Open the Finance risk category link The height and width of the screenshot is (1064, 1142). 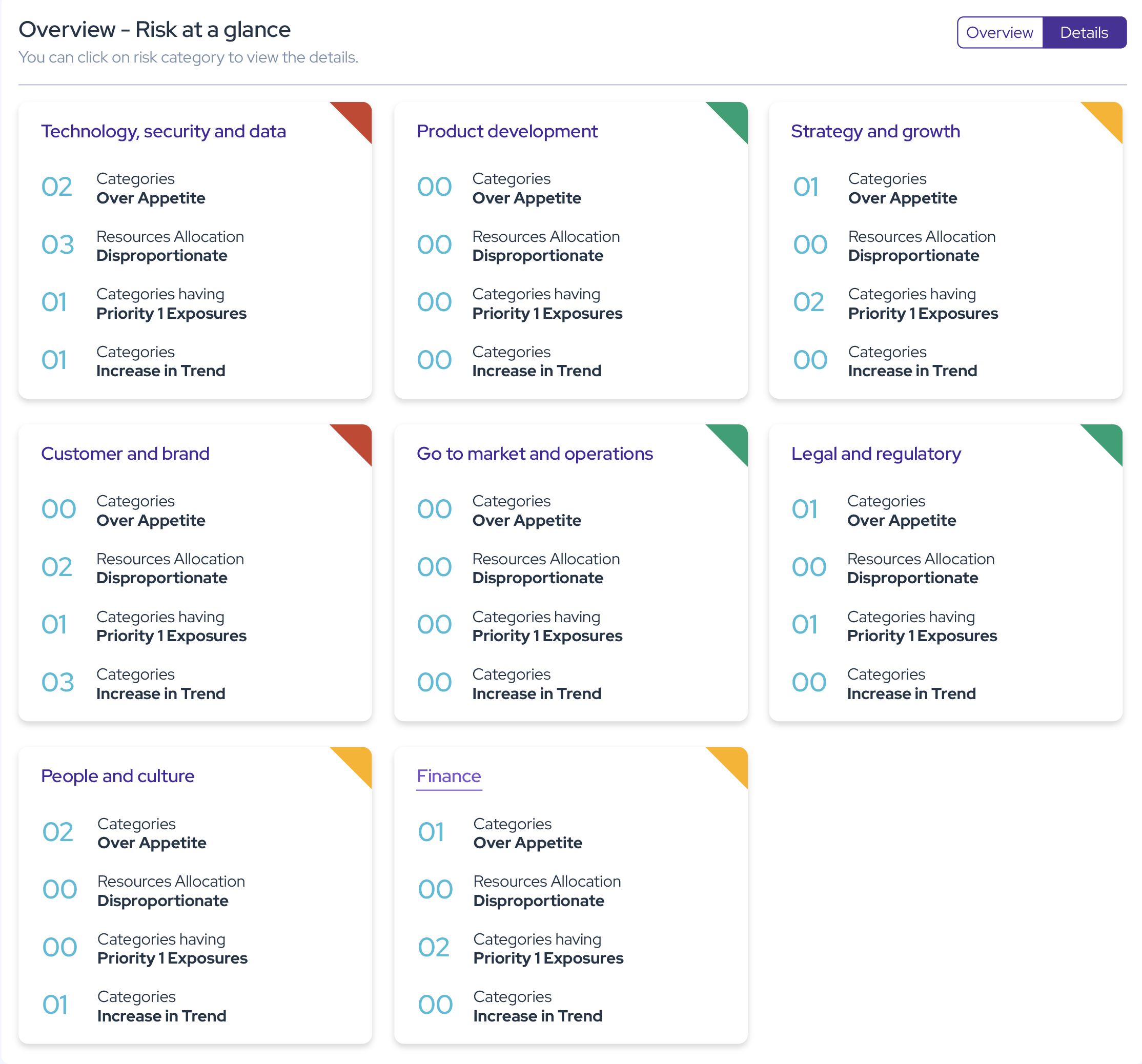pos(448,776)
